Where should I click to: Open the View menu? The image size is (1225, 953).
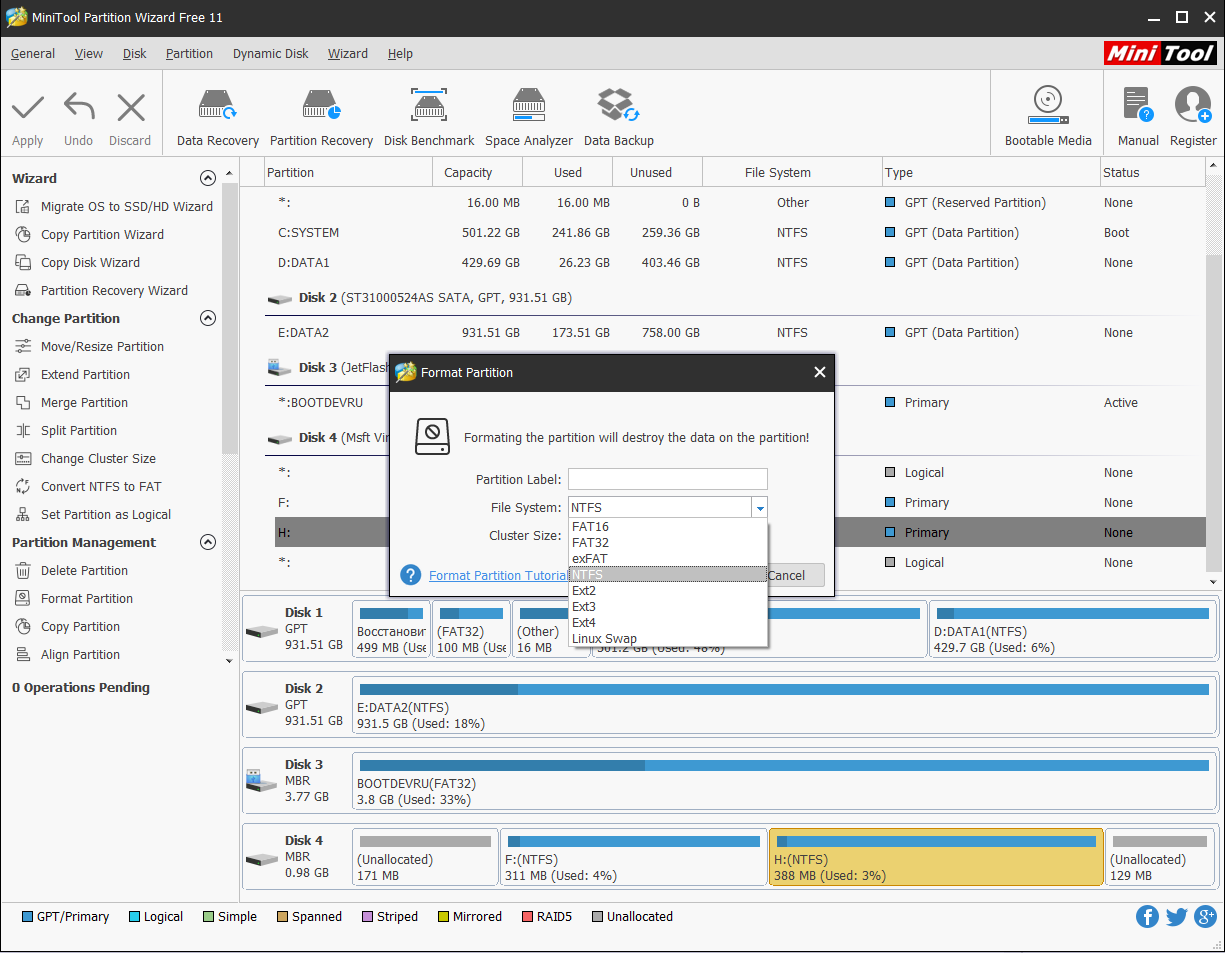coord(89,54)
